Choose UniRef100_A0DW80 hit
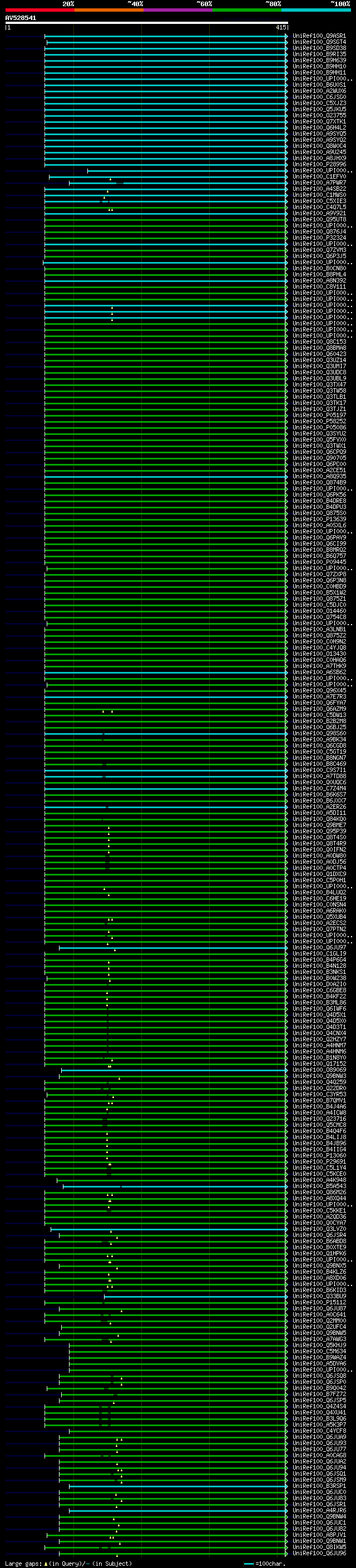The width and height of the screenshot is (356, 1568). click(x=319, y=855)
